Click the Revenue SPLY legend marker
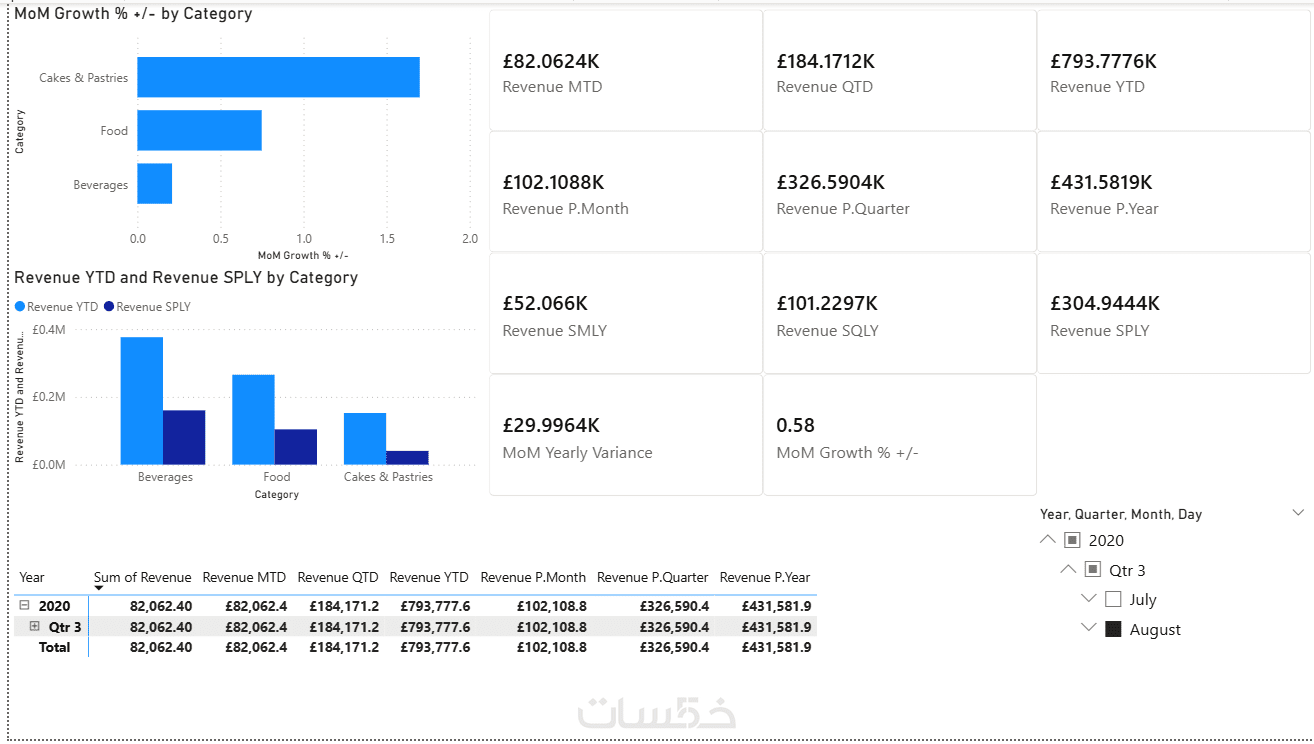The height and width of the screenshot is (744, 1314). [x=109, y=307]
